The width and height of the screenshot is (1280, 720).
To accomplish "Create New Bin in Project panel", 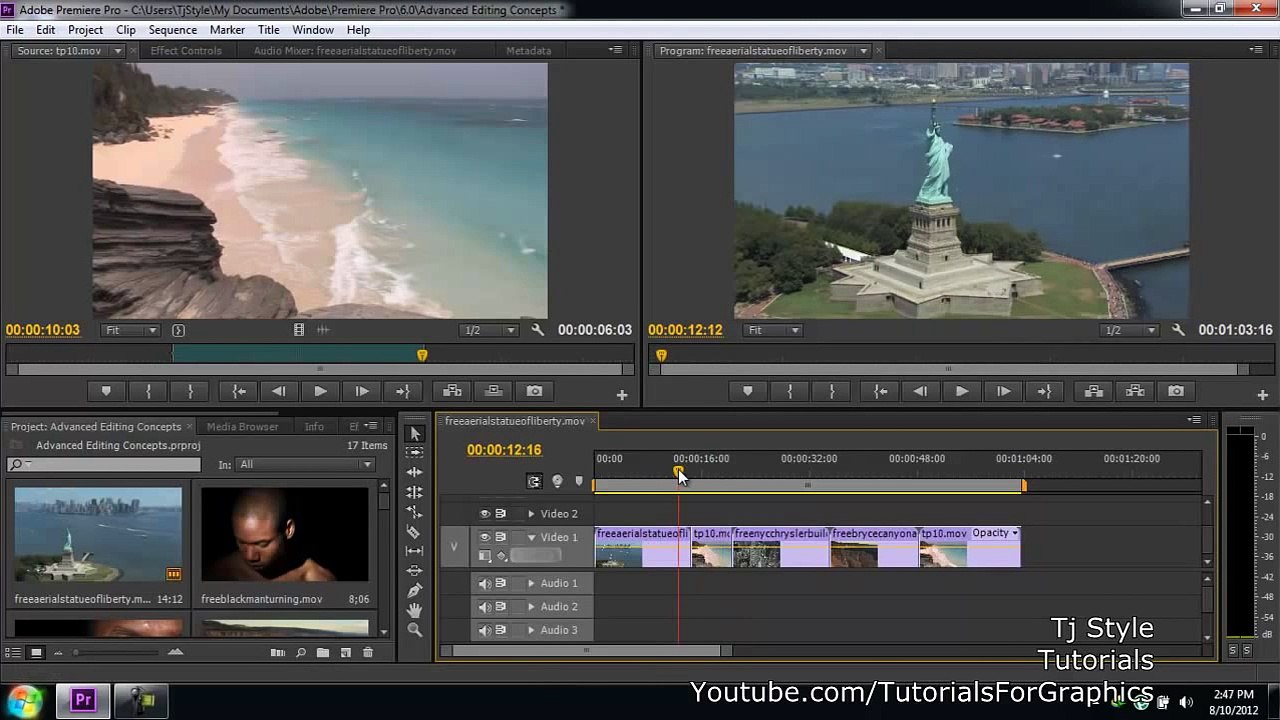I will pyautogui.click(x=323, y=653).
